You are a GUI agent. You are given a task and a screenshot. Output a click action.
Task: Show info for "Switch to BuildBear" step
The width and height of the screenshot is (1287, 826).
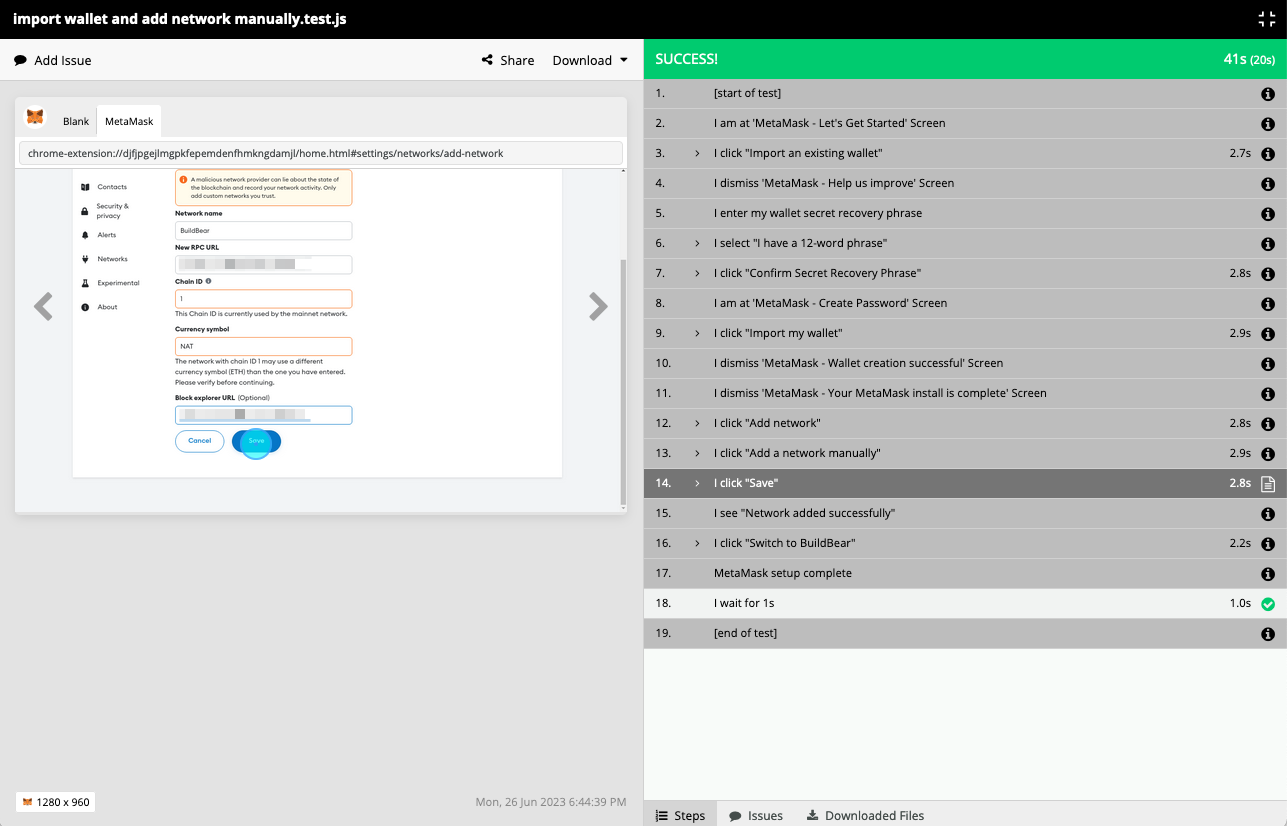click(x=1267, y=544)
